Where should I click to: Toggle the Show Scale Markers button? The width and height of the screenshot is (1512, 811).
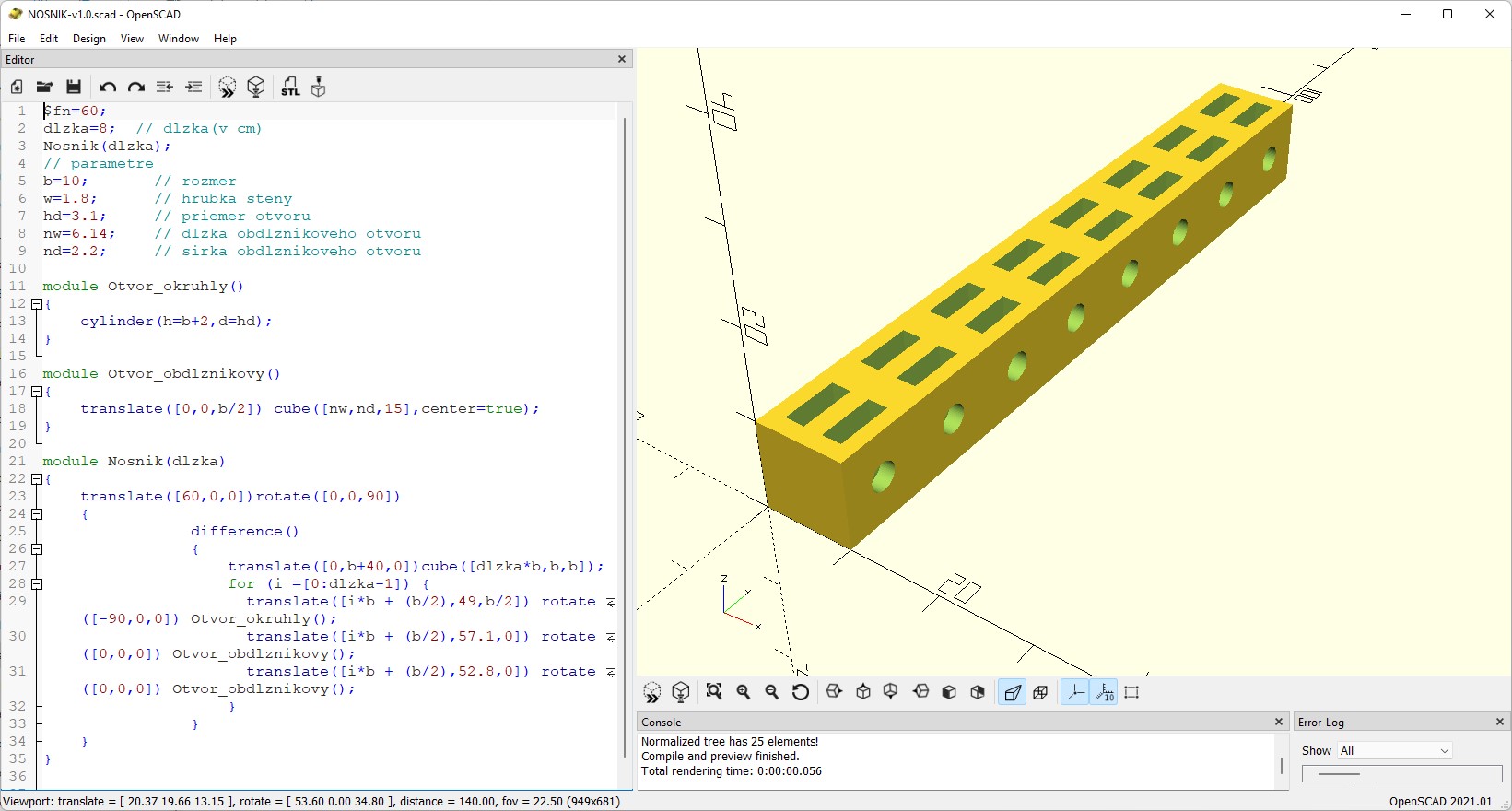1104,692
